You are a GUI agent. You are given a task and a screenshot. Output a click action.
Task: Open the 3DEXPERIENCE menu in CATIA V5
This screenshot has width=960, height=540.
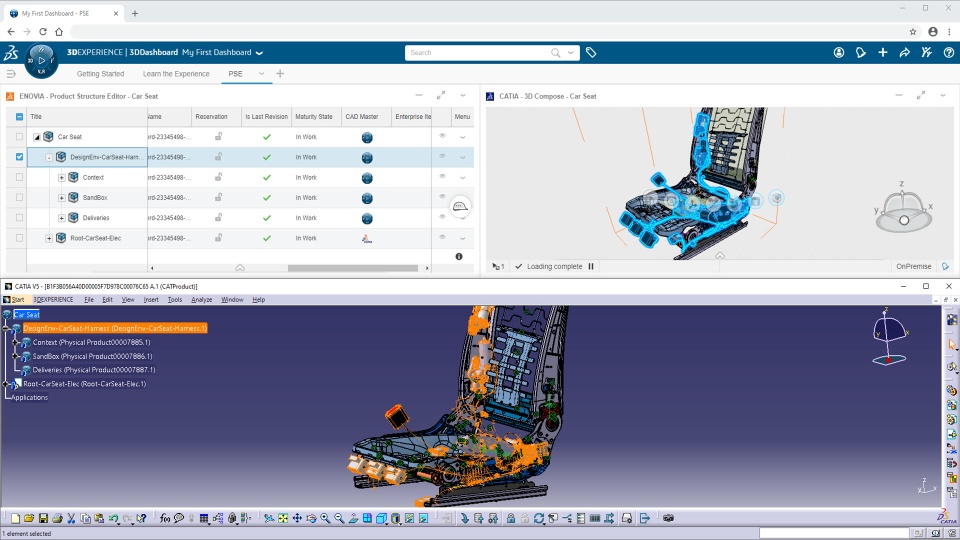coord(53,299)
